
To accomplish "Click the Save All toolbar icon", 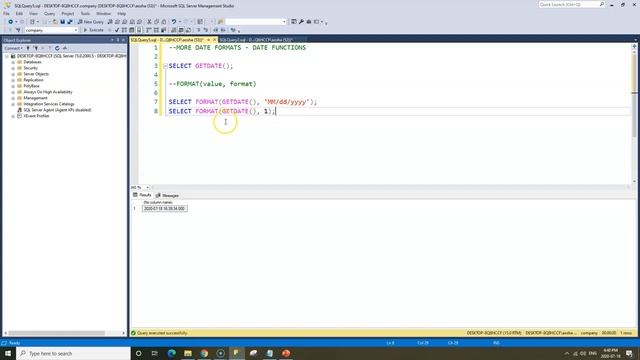I will pyautogui.click(x=70, y=22).
